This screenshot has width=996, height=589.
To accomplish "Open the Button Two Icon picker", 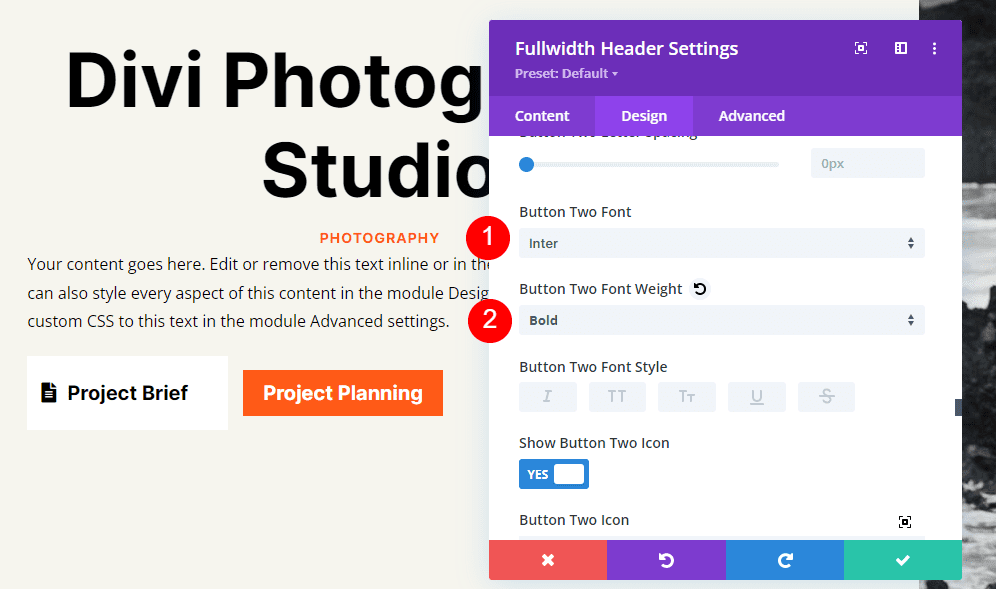I will tap(905, 521).
